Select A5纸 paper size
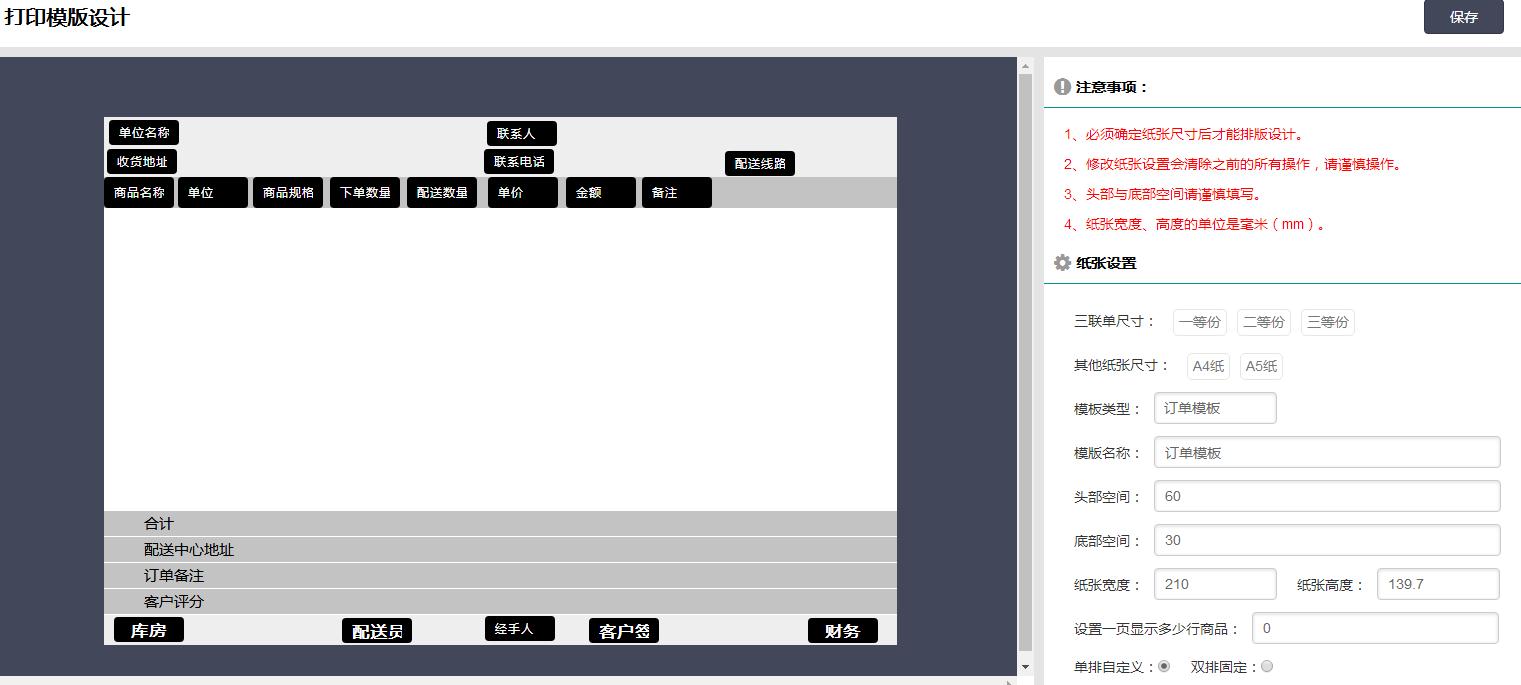Screen dimensions: 1521x685 (x=1260, y=366)
